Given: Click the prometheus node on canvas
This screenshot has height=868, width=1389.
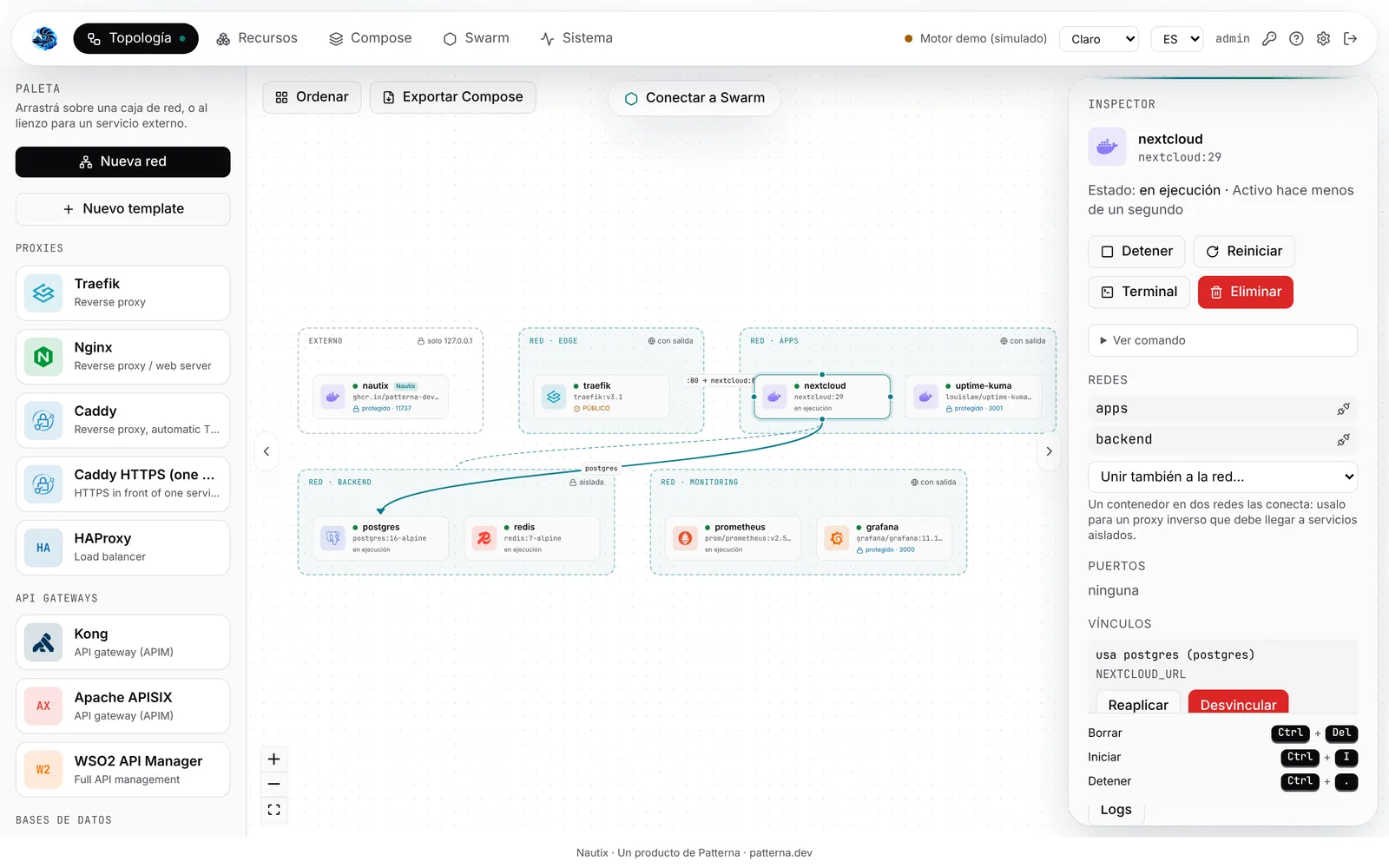Looking at the screenshot, I should click(733, 538).
